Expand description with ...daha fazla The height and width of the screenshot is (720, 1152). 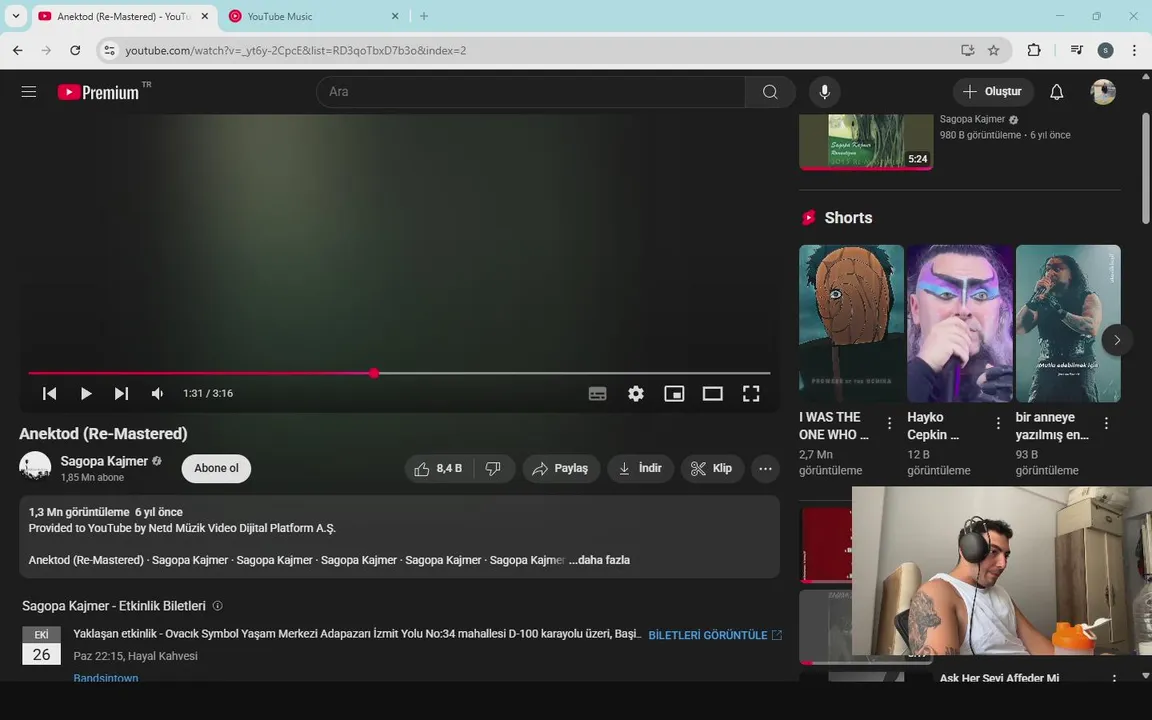click(x=600, y=560)
